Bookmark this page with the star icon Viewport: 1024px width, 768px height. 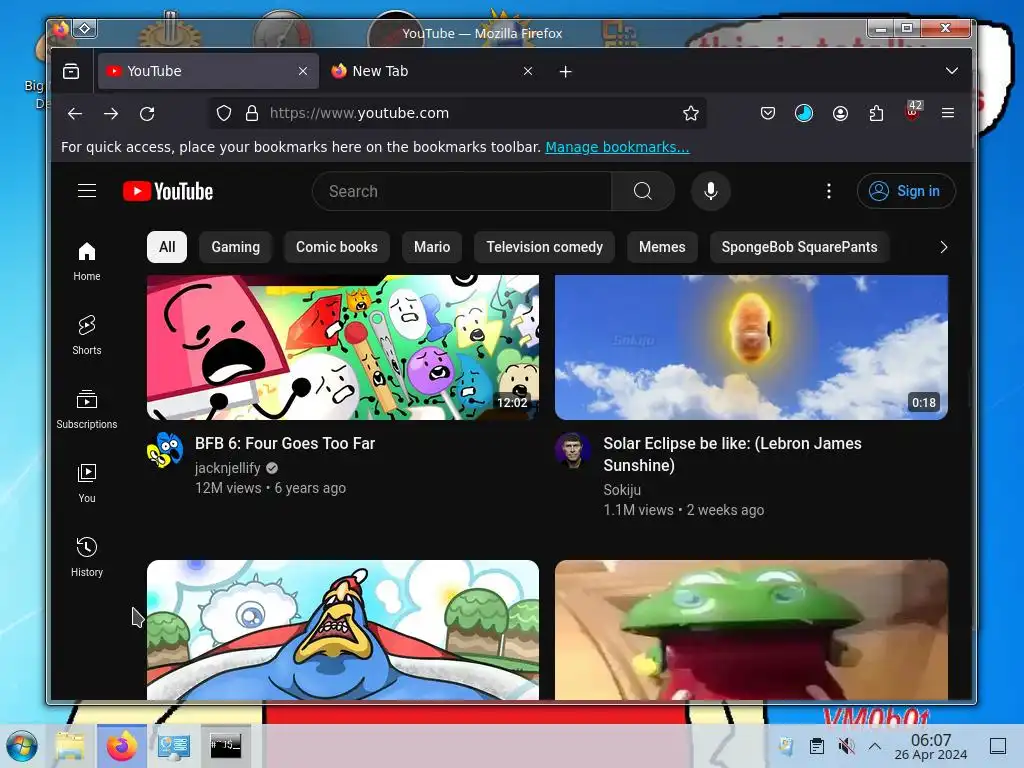(x=690, y=114)
